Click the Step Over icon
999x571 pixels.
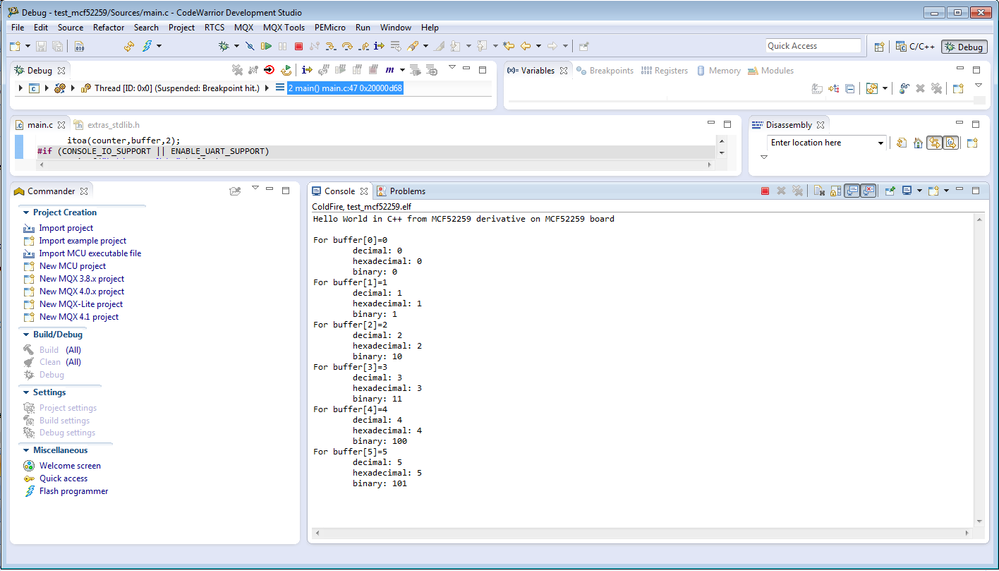[347, 46]
